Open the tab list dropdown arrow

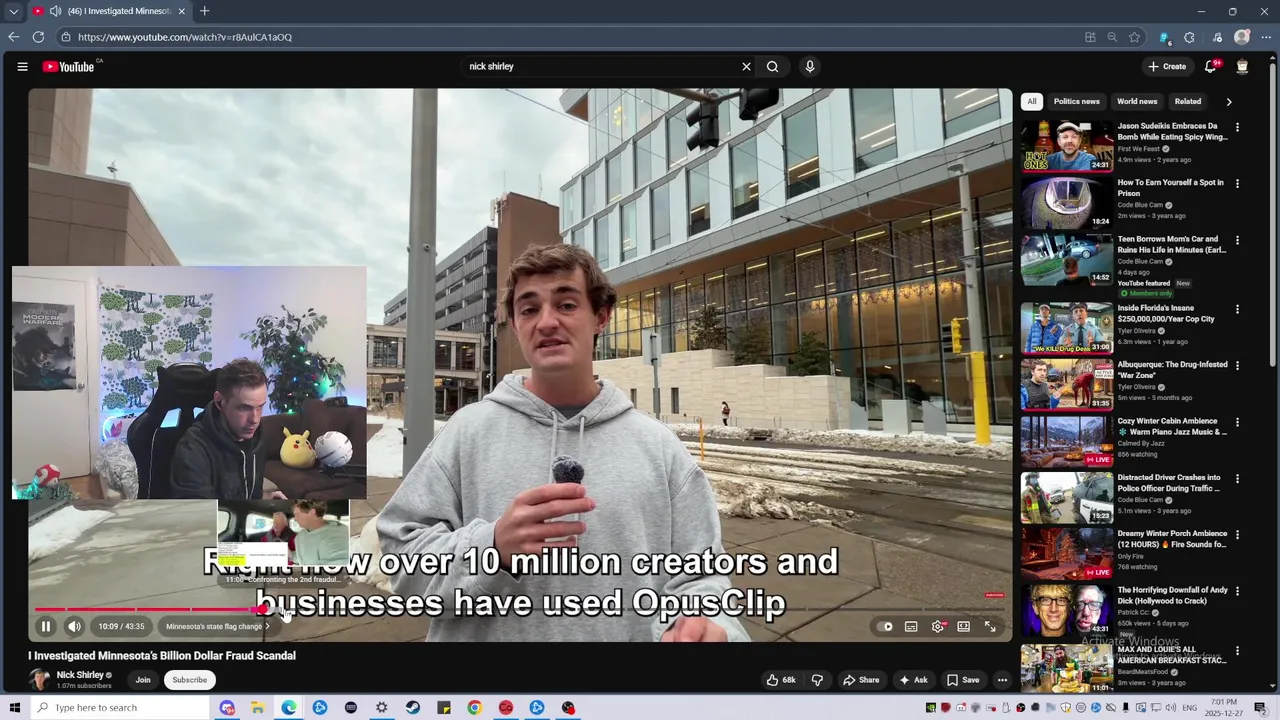click(x=13, y=11)
